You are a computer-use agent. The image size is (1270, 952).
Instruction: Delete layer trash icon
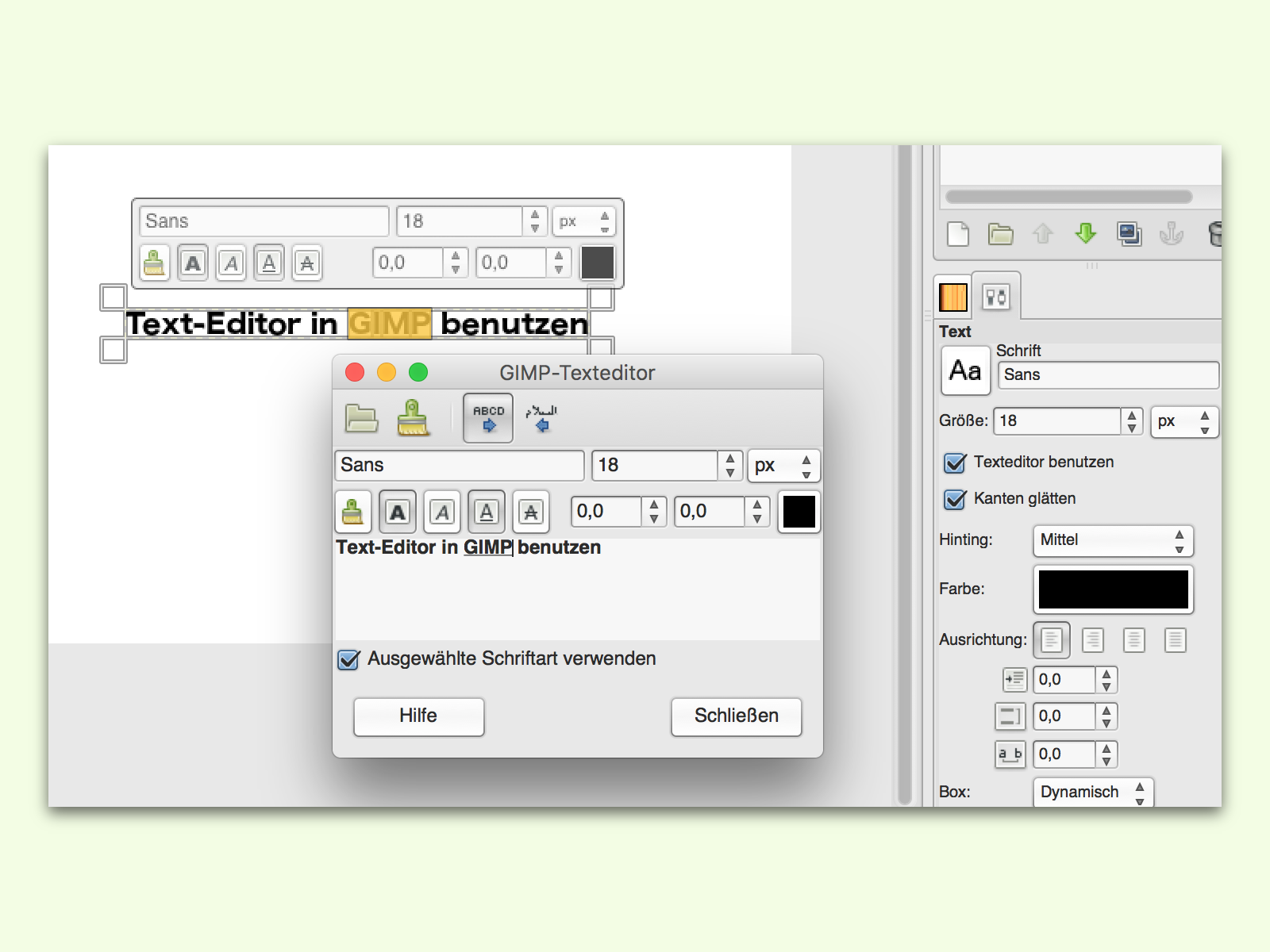tap(1214, 234)
